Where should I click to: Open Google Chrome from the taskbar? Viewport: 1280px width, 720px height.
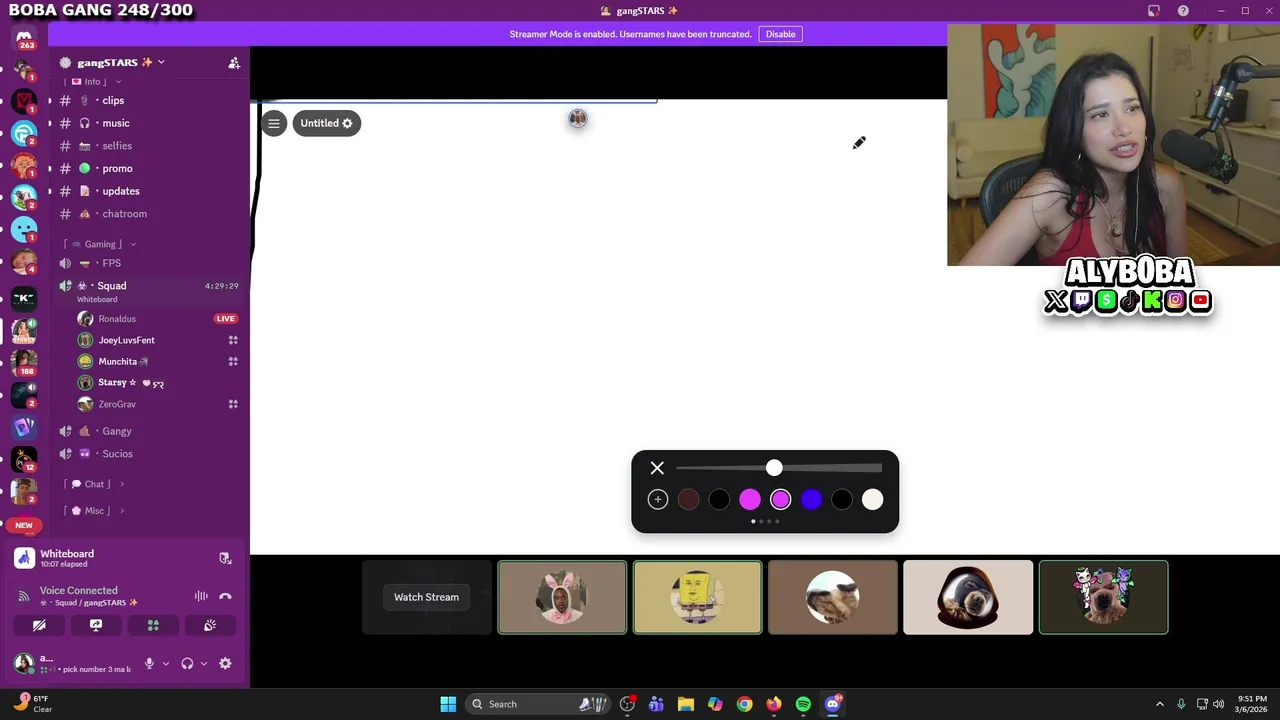pyautogui.click(x=744, y=704)
